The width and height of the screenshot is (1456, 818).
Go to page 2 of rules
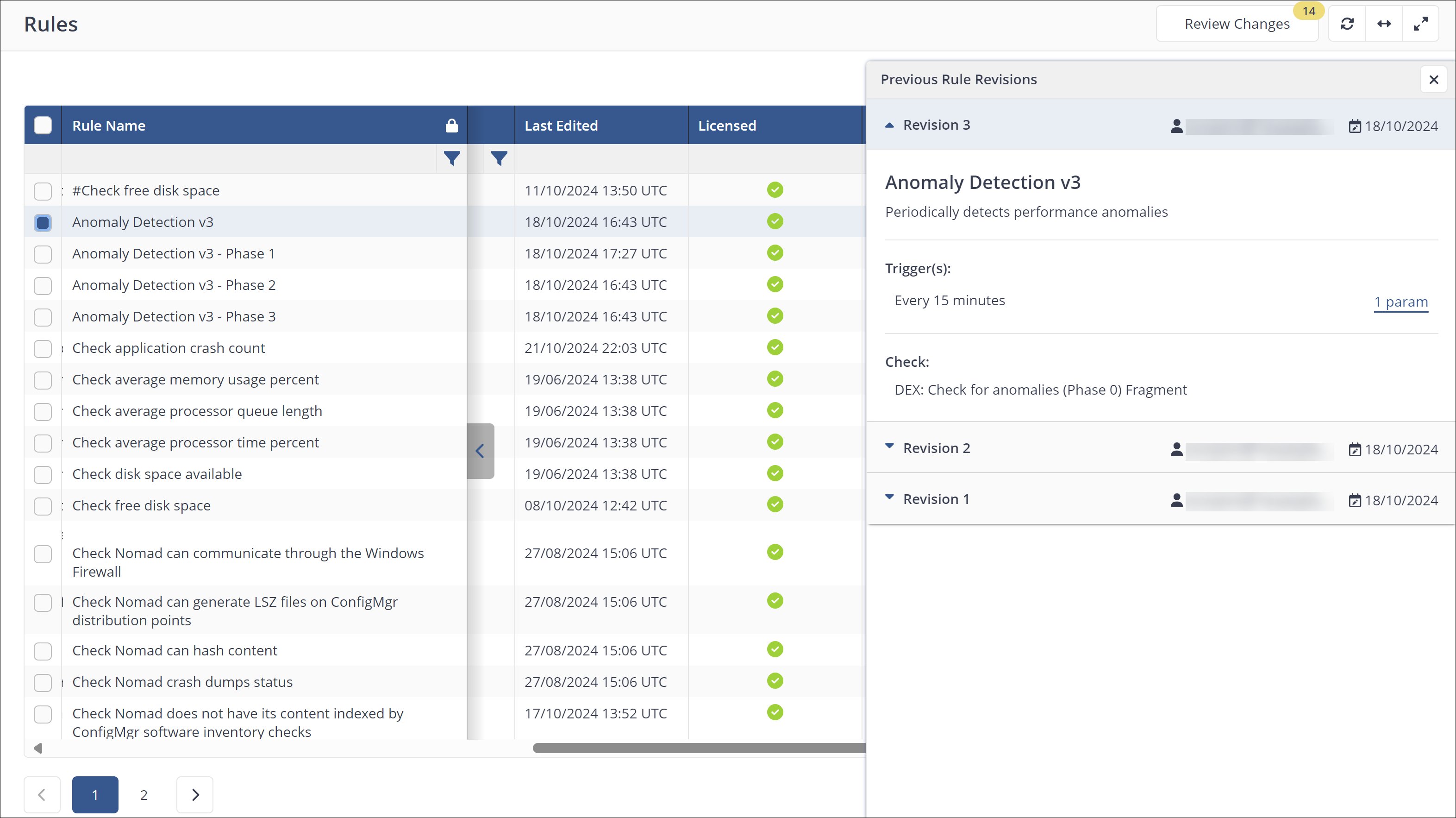[144, 795]
